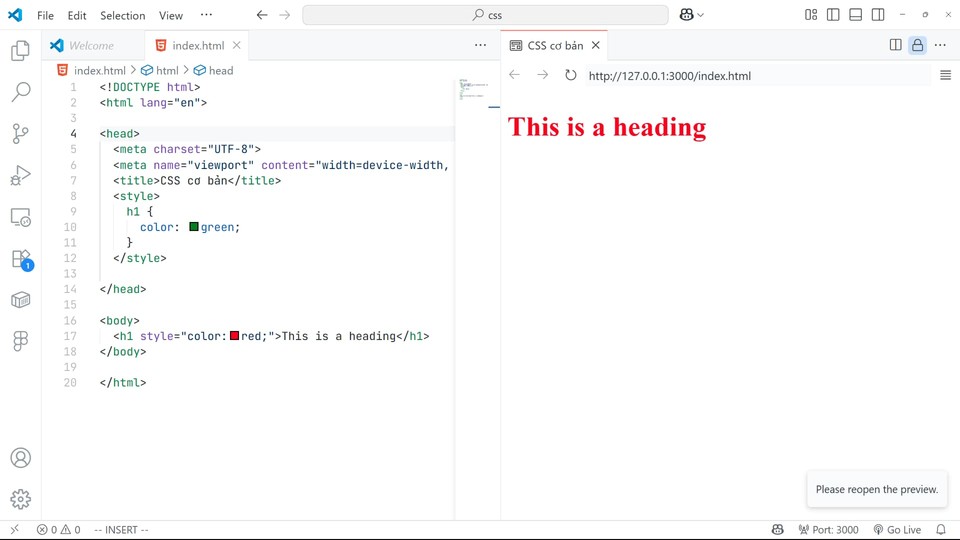
Task: Click the minimap code overview
Action: coord(473,89)
